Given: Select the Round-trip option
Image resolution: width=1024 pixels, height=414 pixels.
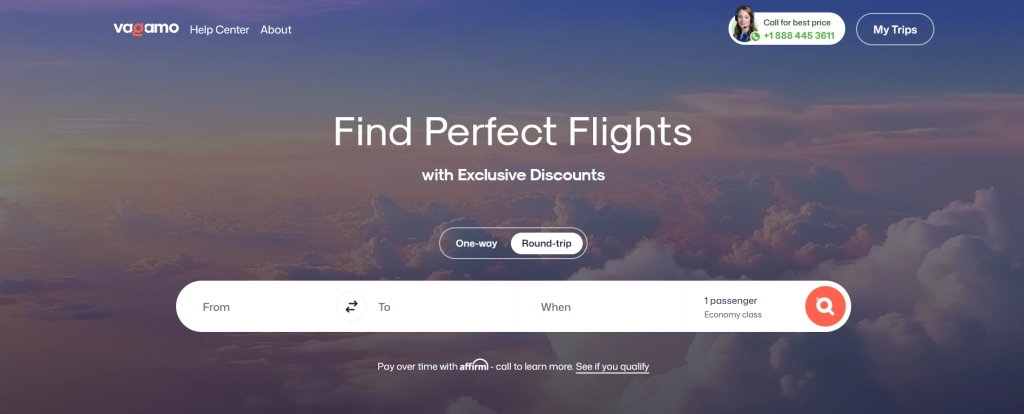Looking at the screenshot, I should pos(547,244).
